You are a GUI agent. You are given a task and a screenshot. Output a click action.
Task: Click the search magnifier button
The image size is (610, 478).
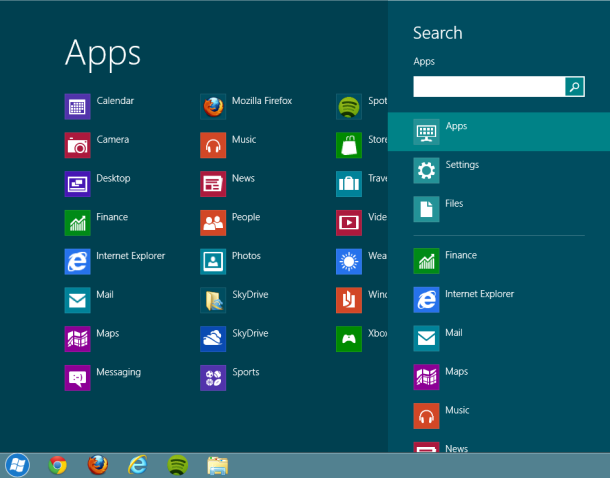click(x=575, y=87)
